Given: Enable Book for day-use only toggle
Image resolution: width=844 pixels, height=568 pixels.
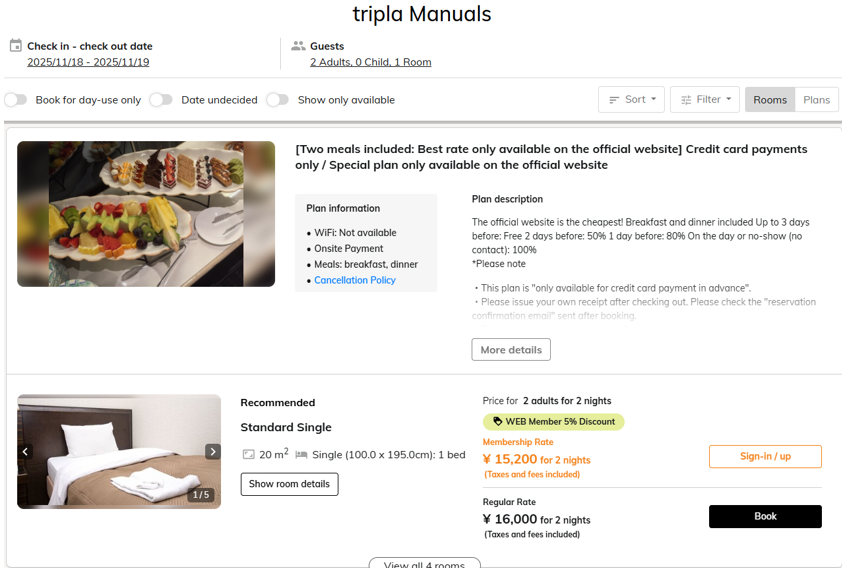Looking at the screenshot, I should point(16,100).
